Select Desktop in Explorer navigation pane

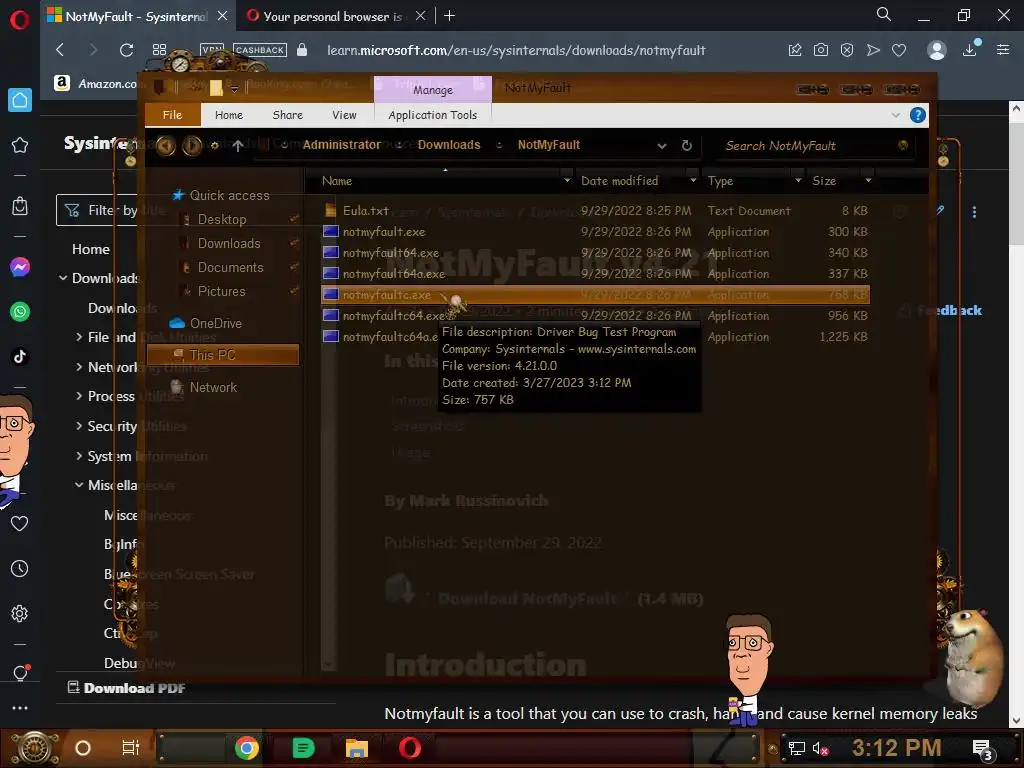[222, 219]
